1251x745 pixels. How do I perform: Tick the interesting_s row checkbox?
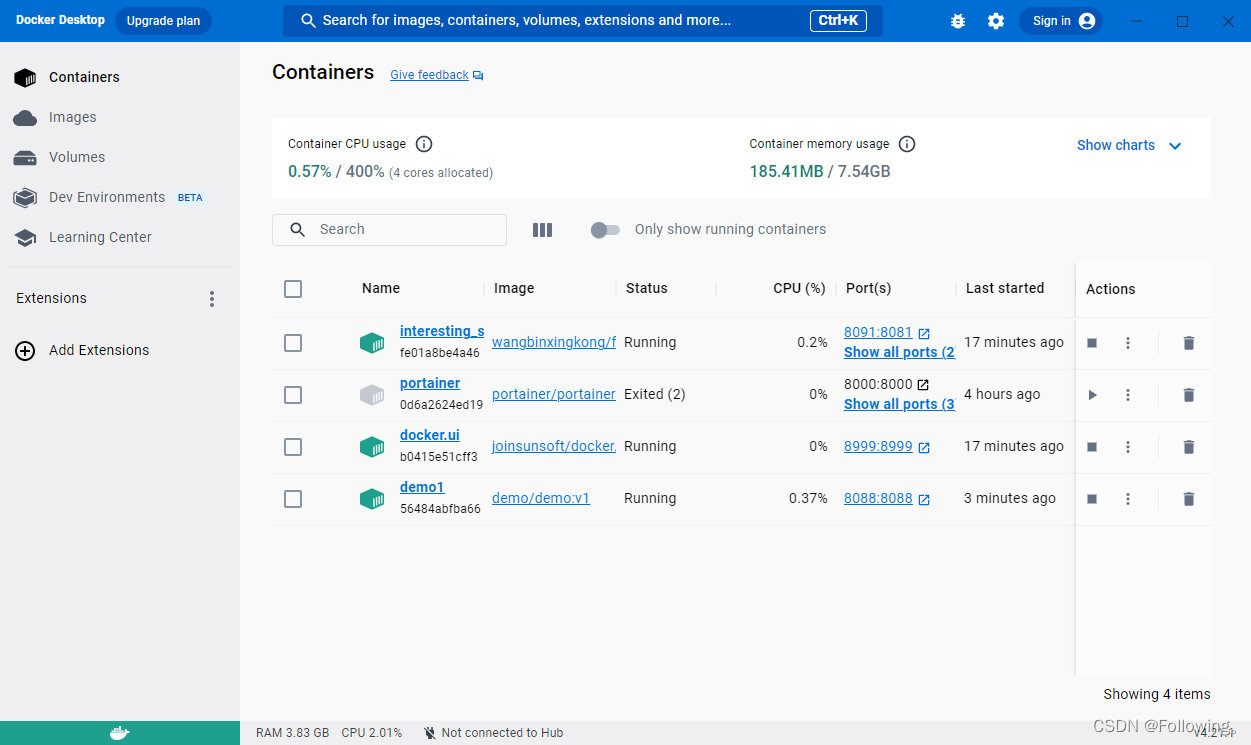(293, 343)
